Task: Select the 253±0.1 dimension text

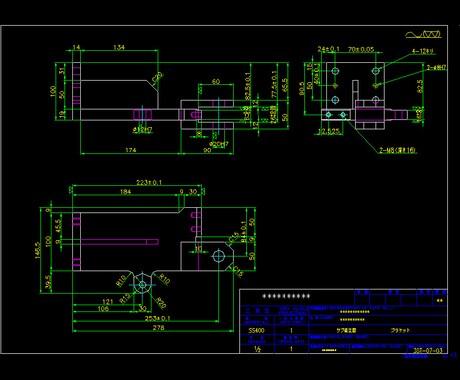Action: tap(157, 318)
